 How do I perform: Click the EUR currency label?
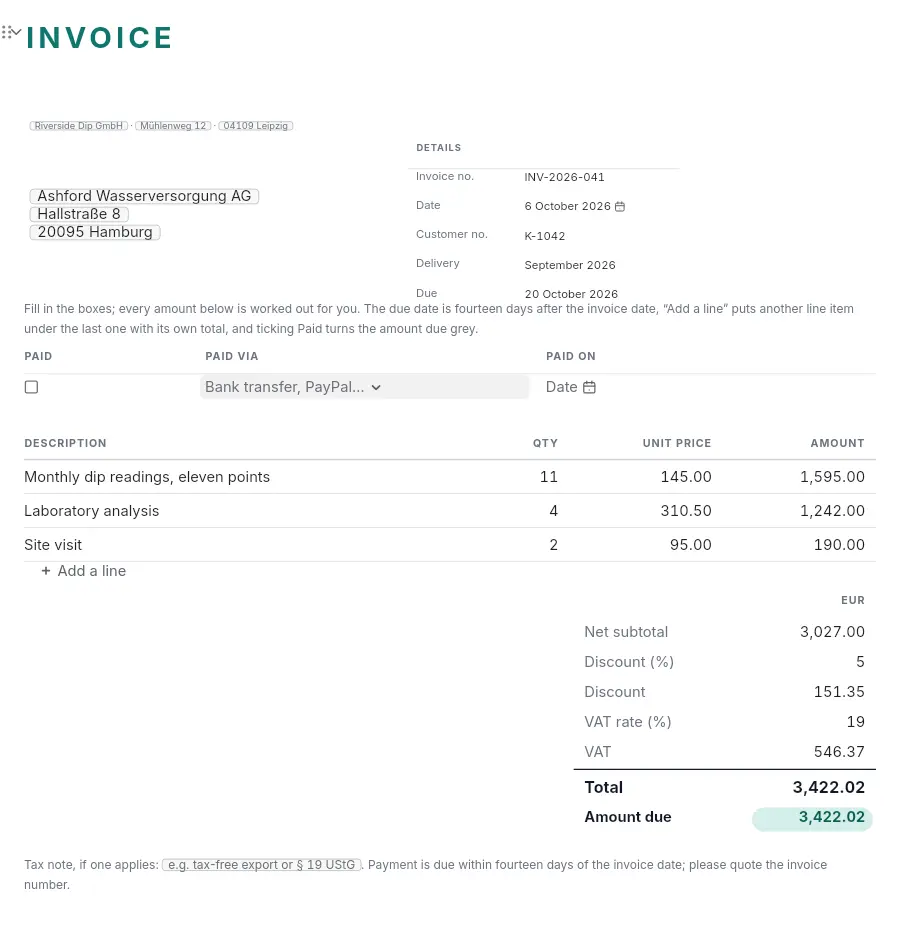[x=853, y=601]
